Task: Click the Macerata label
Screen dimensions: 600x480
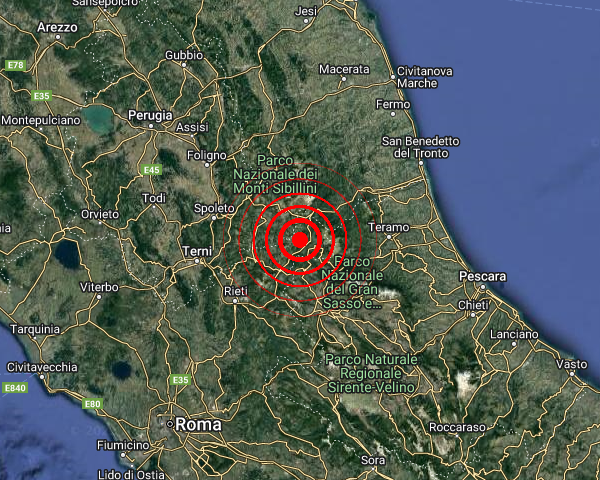Action: click(344, 69)
